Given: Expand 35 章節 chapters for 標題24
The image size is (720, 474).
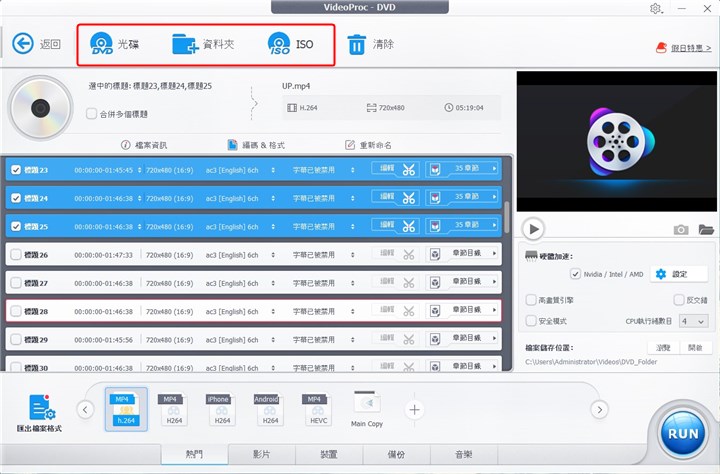Looking at the screenshot, I should tap(494, 197).
